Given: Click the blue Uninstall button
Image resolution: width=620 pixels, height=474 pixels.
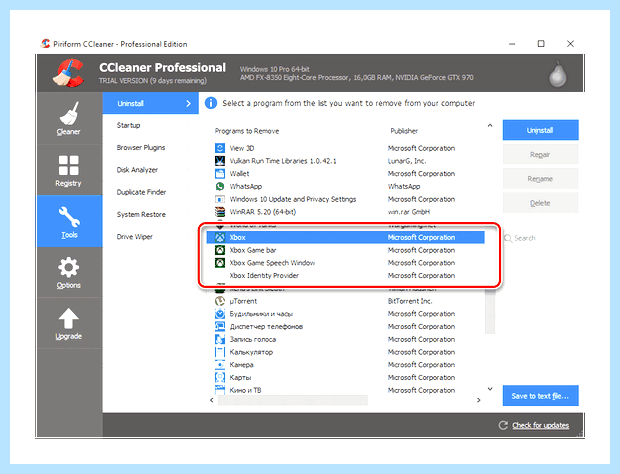Looking at the screenshot, I should (541, 130).
